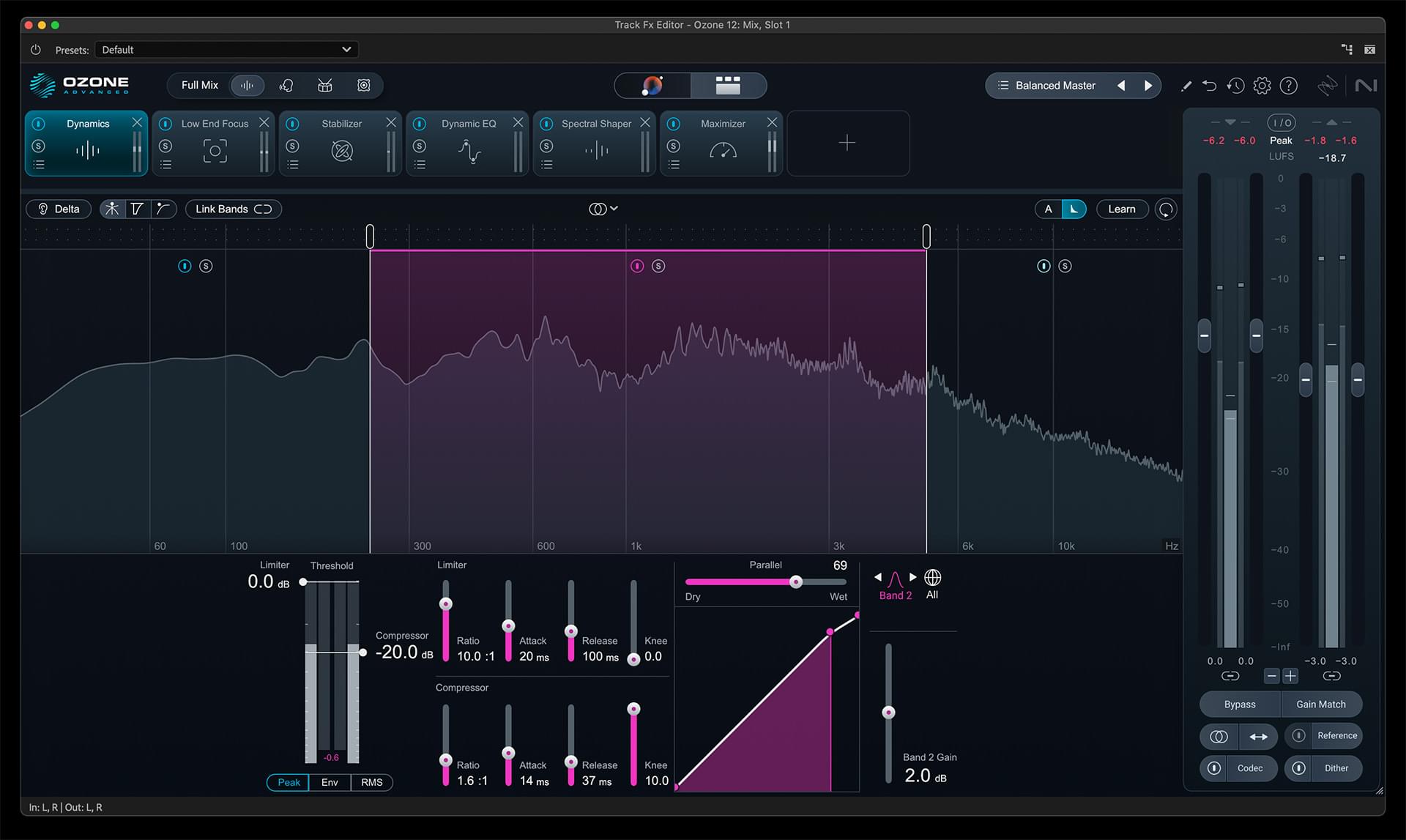The width and height of the screenshot is (1406, 840).
Task: Select the Maximizer module
Action: point(722,144)
